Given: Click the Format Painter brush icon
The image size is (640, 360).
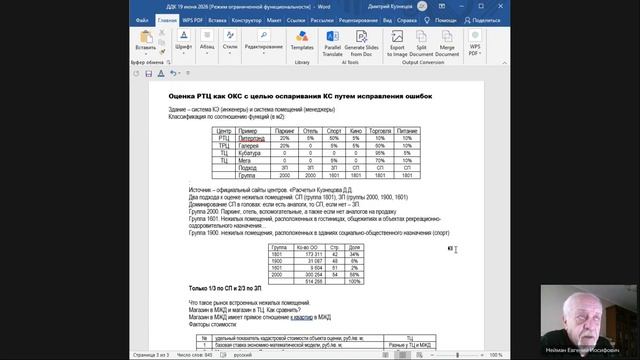Looking at the screenshot, I should point(162,52).
